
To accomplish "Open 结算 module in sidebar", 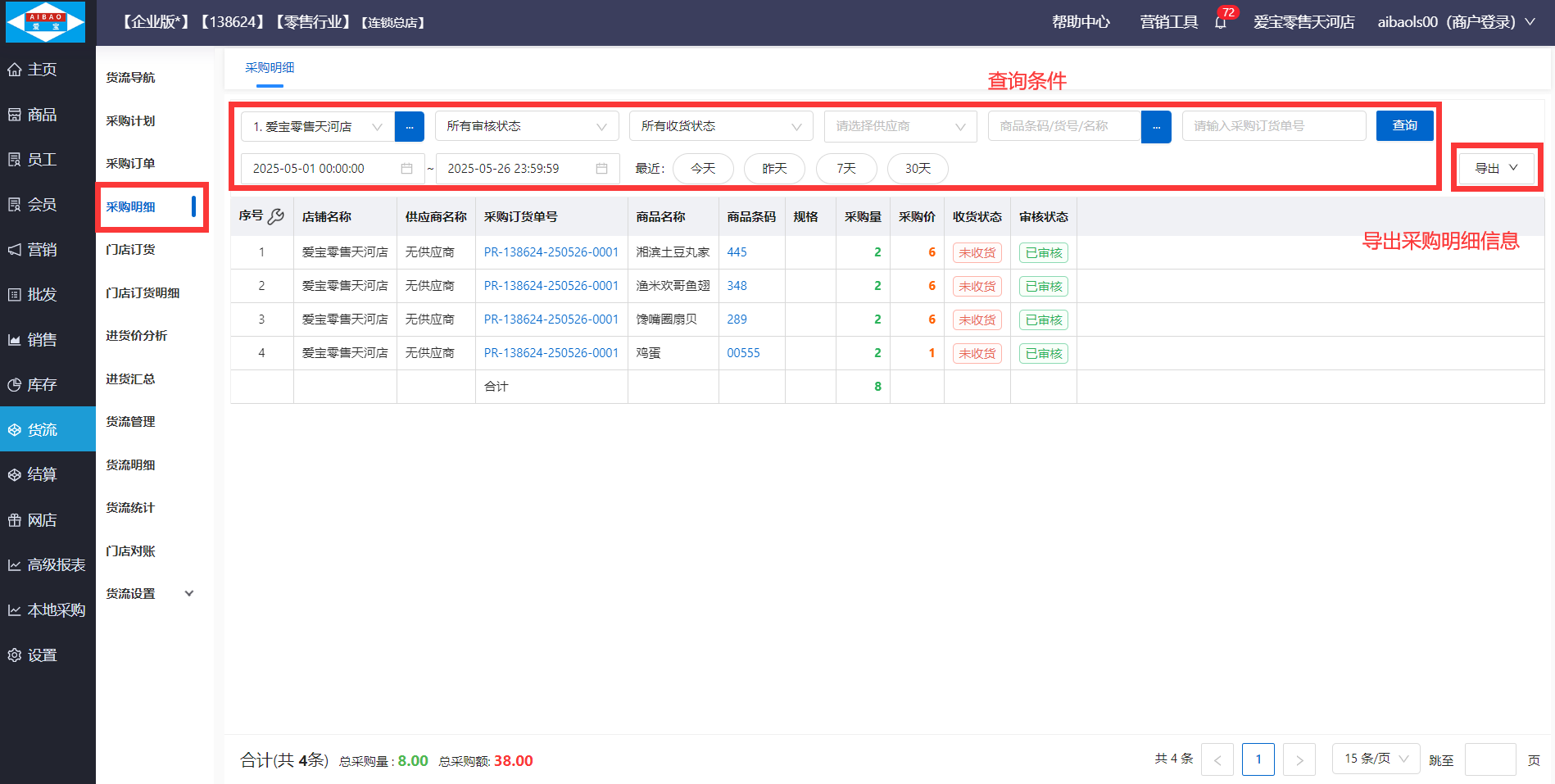I will click(48, 474).
